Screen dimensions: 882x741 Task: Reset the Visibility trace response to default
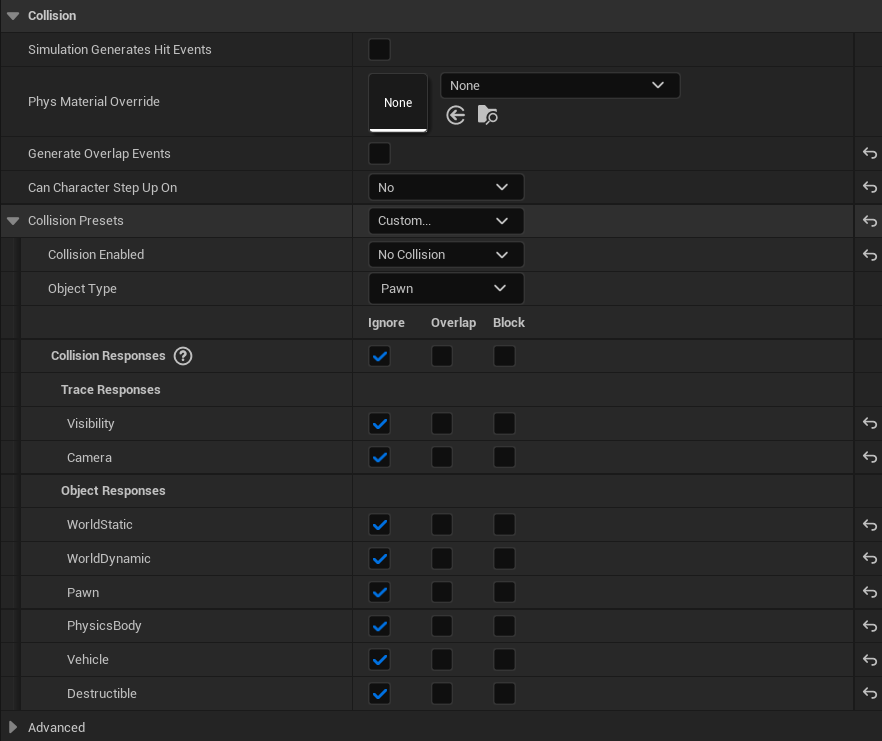869,423
